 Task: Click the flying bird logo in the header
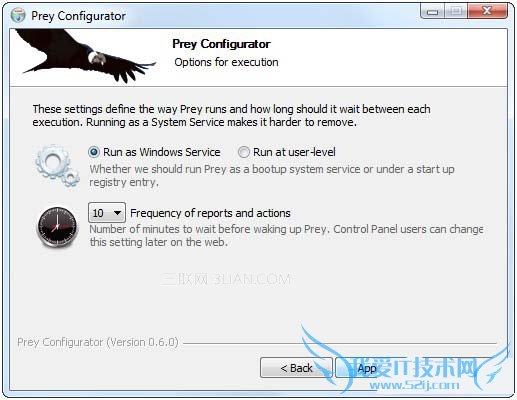click(x=85, y=56)
